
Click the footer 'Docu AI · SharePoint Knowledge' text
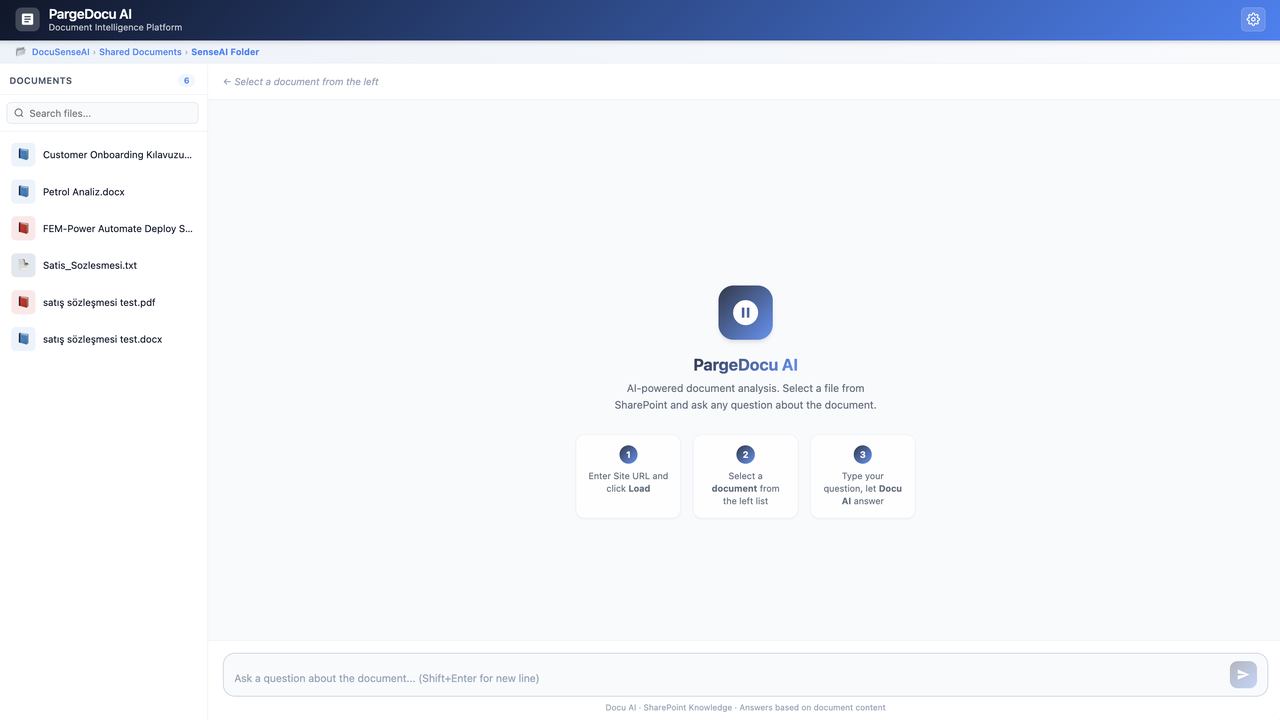click(x=745, y=707)
